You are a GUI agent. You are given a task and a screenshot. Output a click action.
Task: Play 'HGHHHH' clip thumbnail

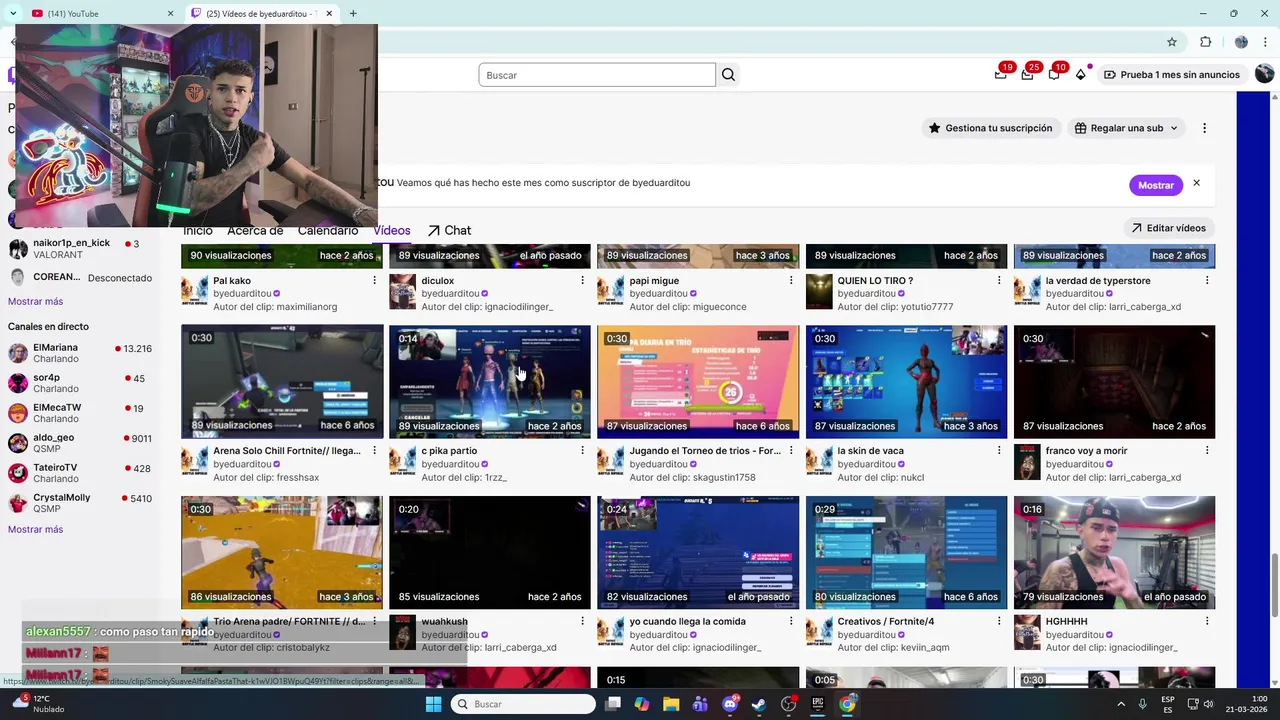(x=1114, y=553)
